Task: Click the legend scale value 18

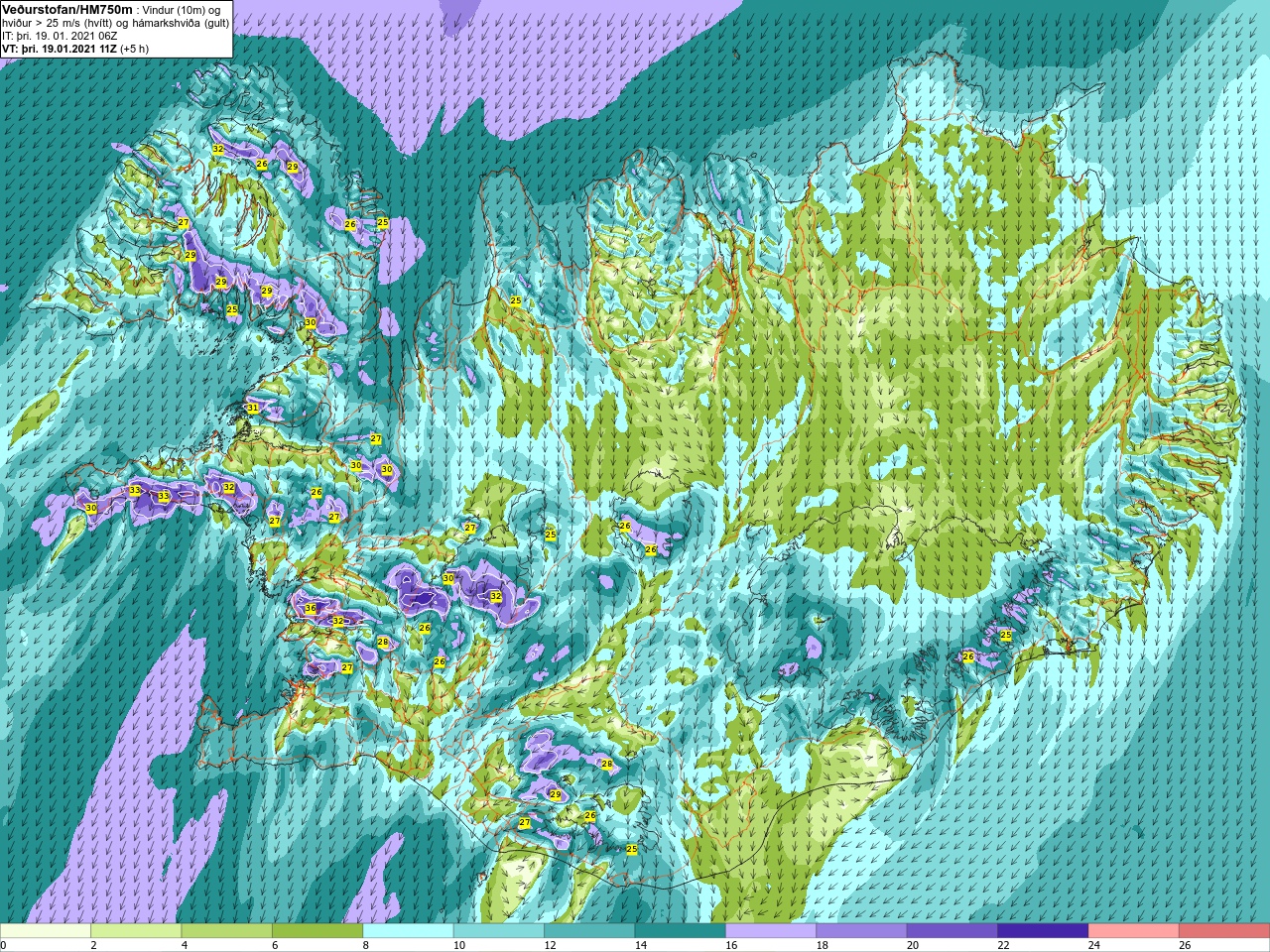Action: 822,946
